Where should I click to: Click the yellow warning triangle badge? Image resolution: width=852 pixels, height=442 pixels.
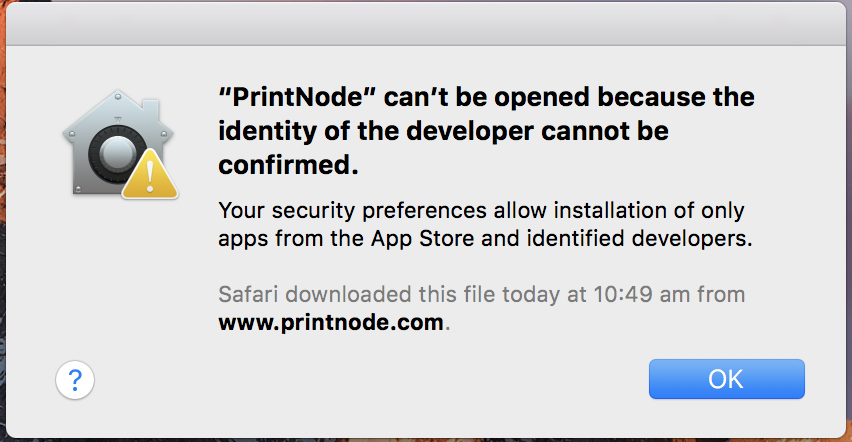[150, 175]
